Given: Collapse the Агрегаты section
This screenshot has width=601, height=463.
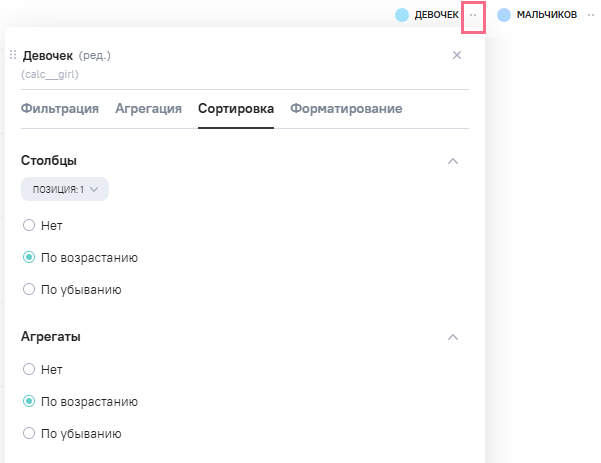Looking at the screenshot, I should pos(453,337).
